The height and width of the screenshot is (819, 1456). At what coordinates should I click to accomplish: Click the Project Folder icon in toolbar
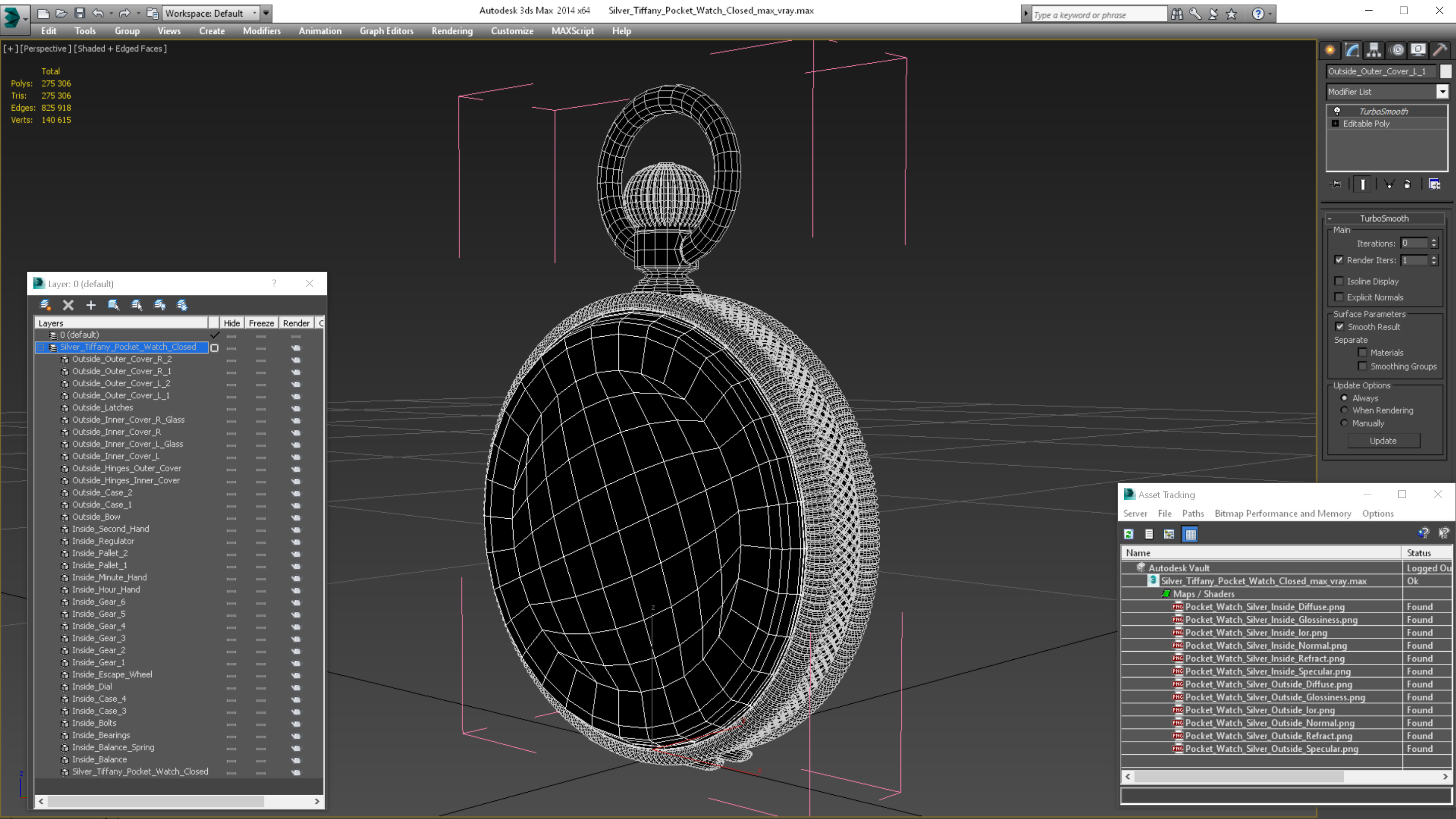152,13
